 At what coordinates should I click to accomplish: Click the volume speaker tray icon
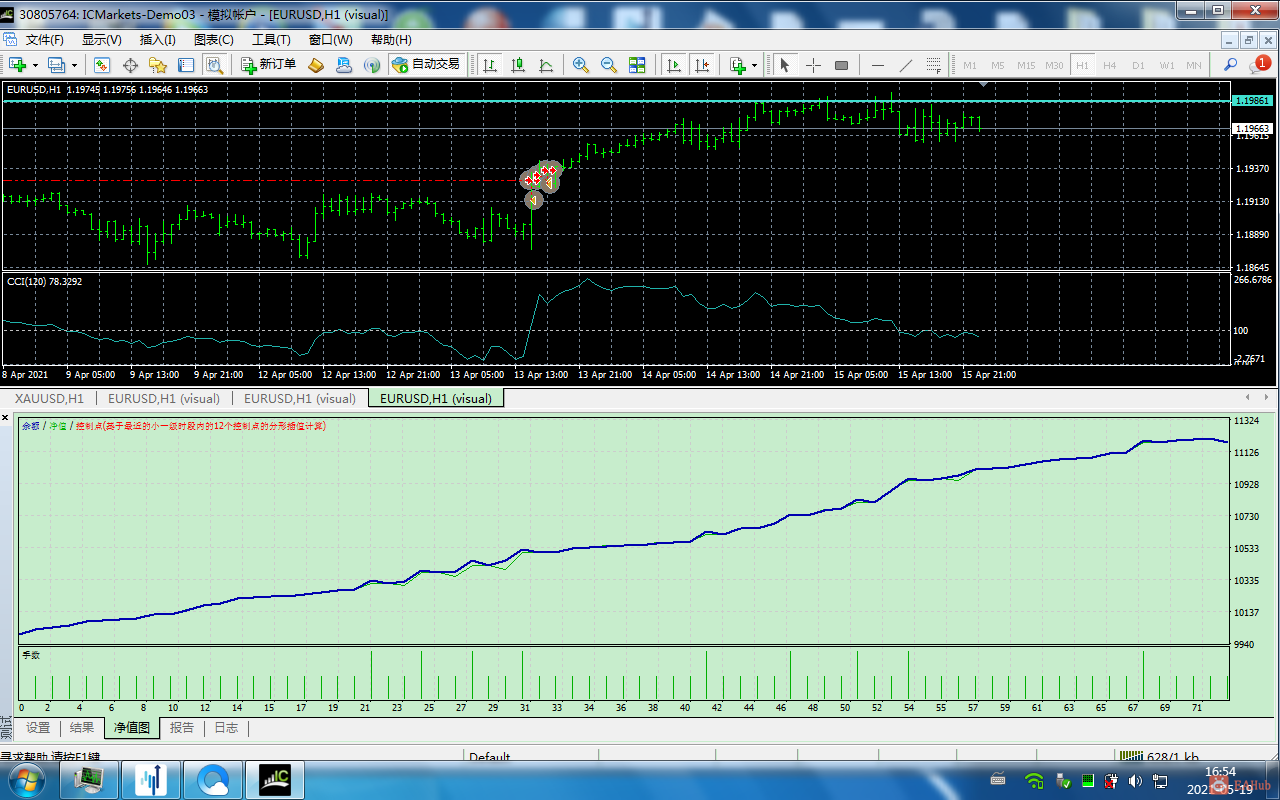(1135, 780)
